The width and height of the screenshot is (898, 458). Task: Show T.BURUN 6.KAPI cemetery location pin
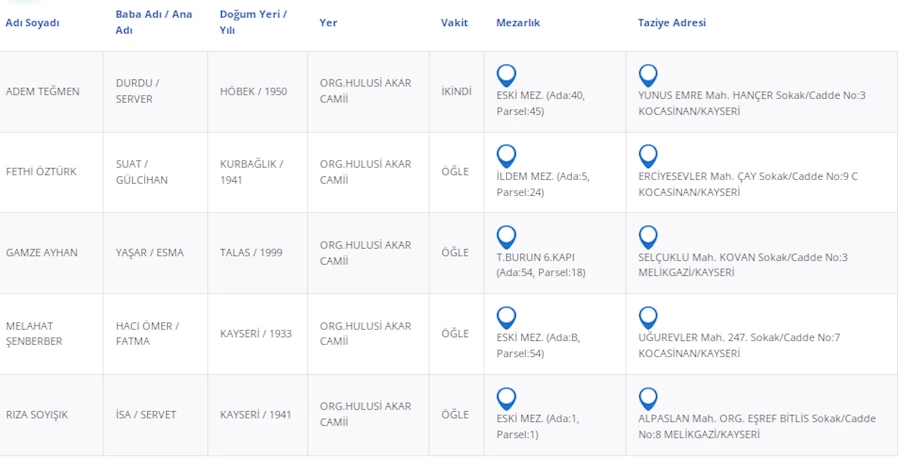(506, 237)
